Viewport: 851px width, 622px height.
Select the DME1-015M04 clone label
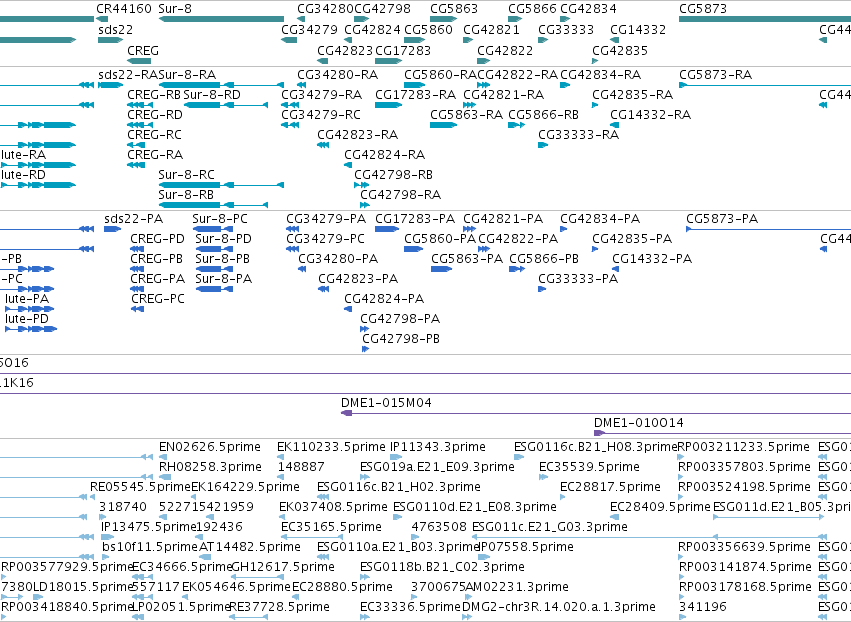pyautogui.click(x=386, y=403)
